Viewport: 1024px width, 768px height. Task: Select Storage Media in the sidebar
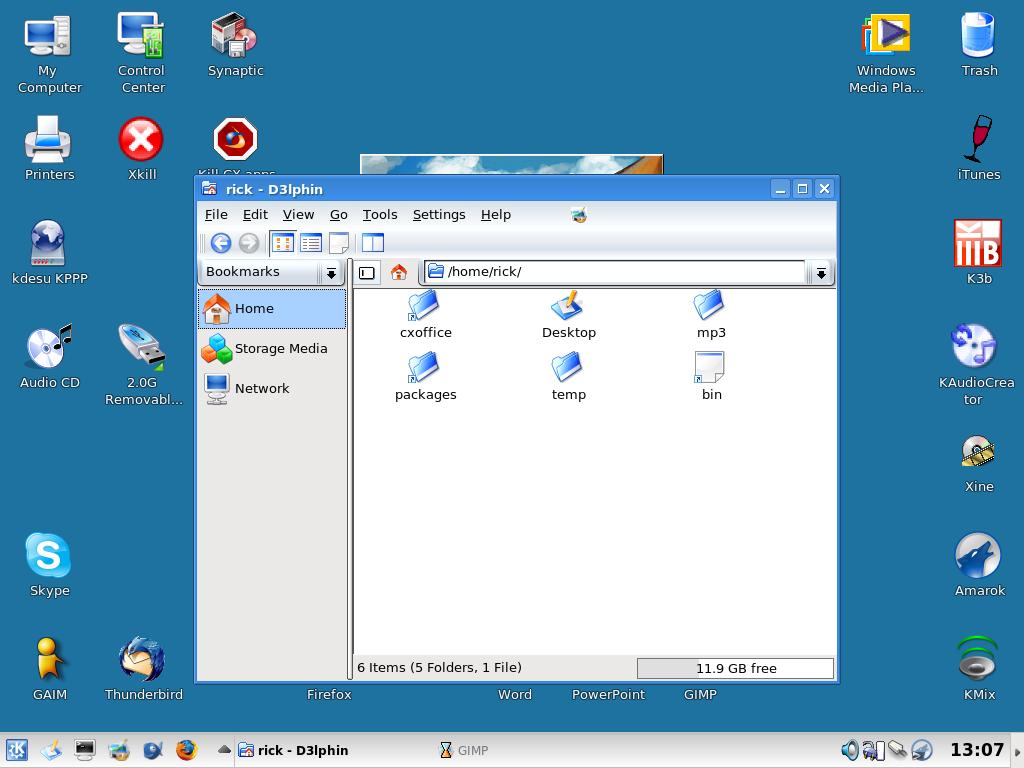pyautogui.click(x=272, y=349)
